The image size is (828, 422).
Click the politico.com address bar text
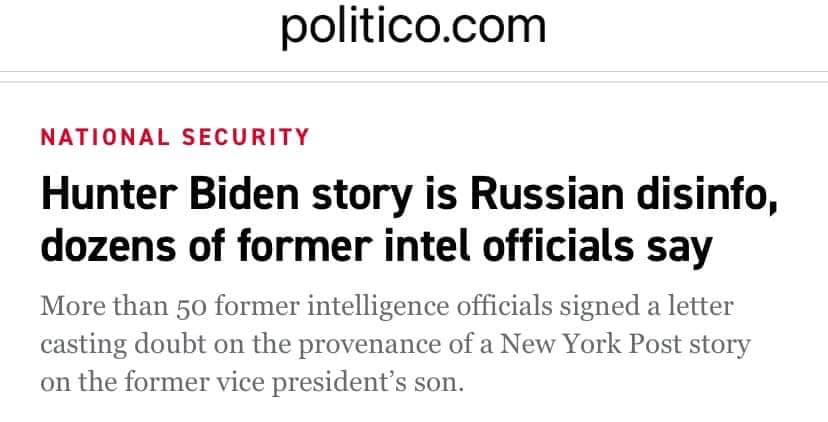413,28
